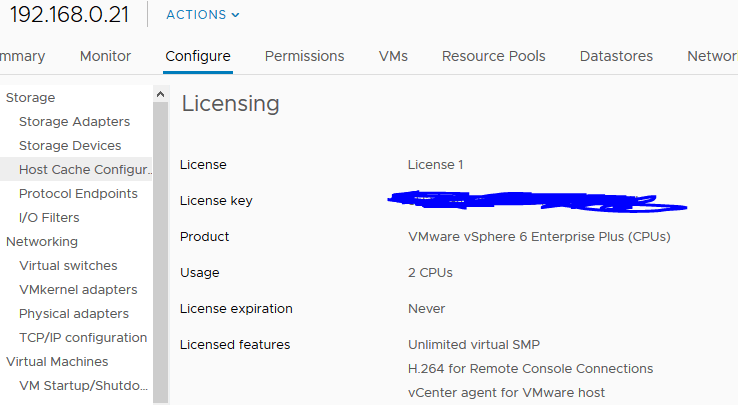Open TCP/IP configuration settings
This screenshot has height=405, width=738.
83,338
